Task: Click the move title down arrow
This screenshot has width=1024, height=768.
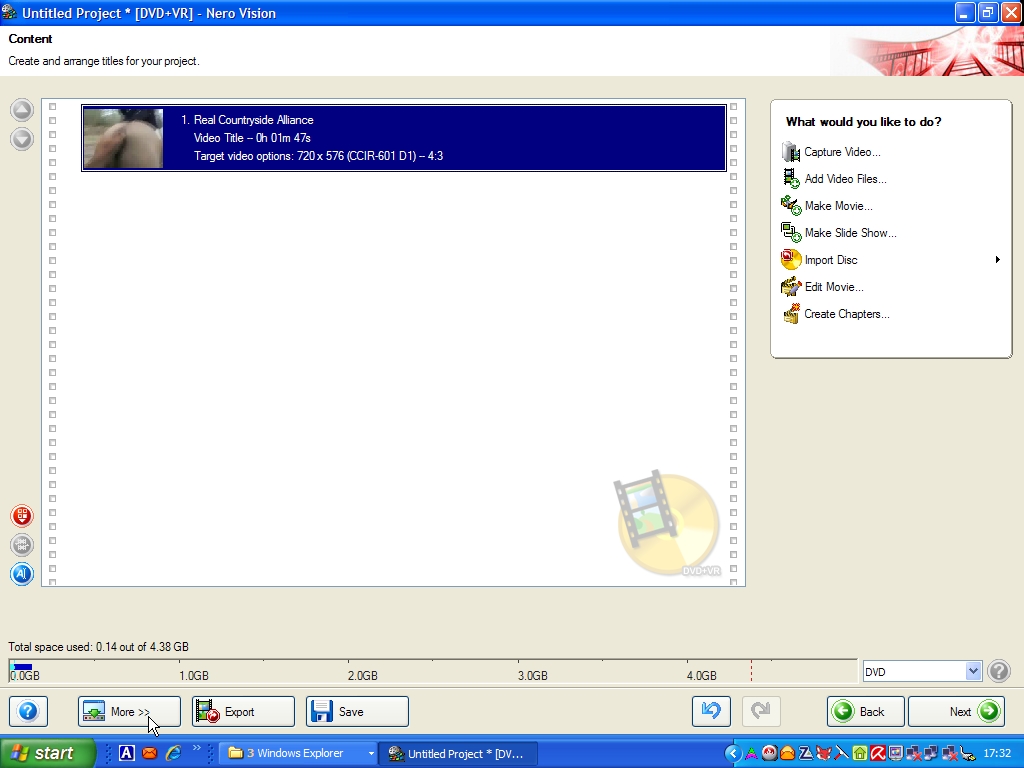Action: (x=22, y=139)
